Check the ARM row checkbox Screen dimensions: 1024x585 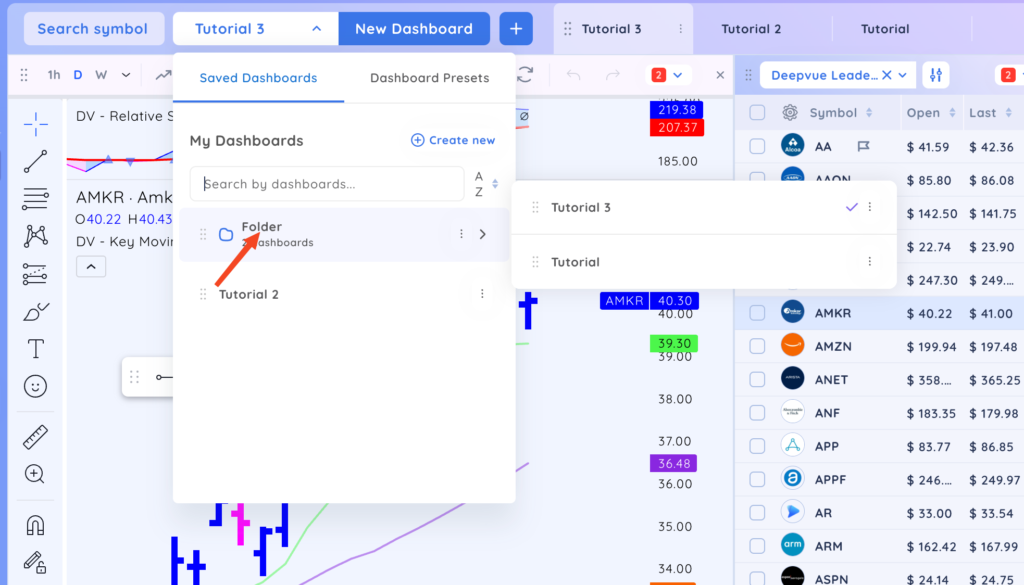[757, 546]
